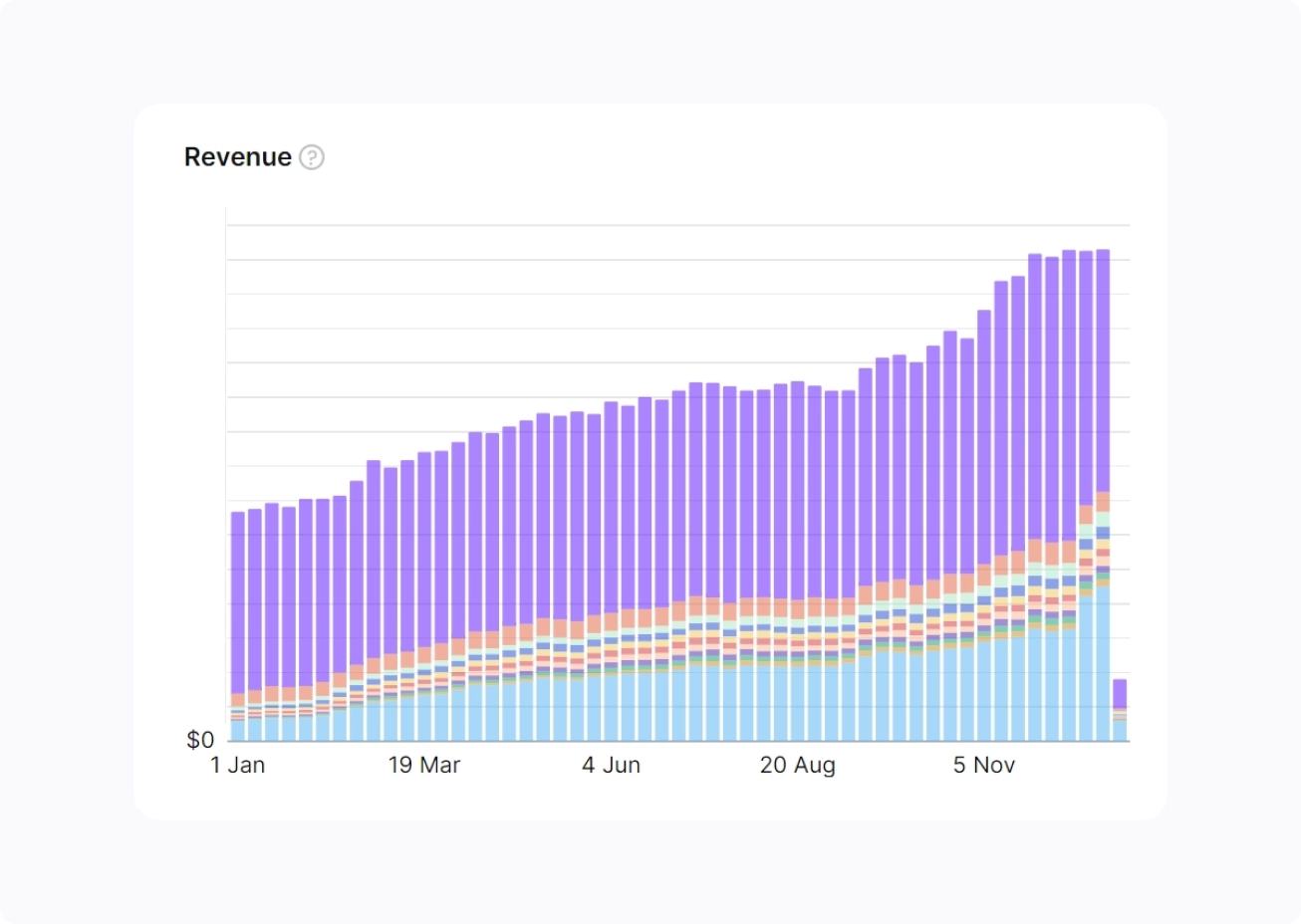The height and width of the screenshot is (924, 1301).
Task: Click the light blue segment of the first bar
Action: (238, 731)
